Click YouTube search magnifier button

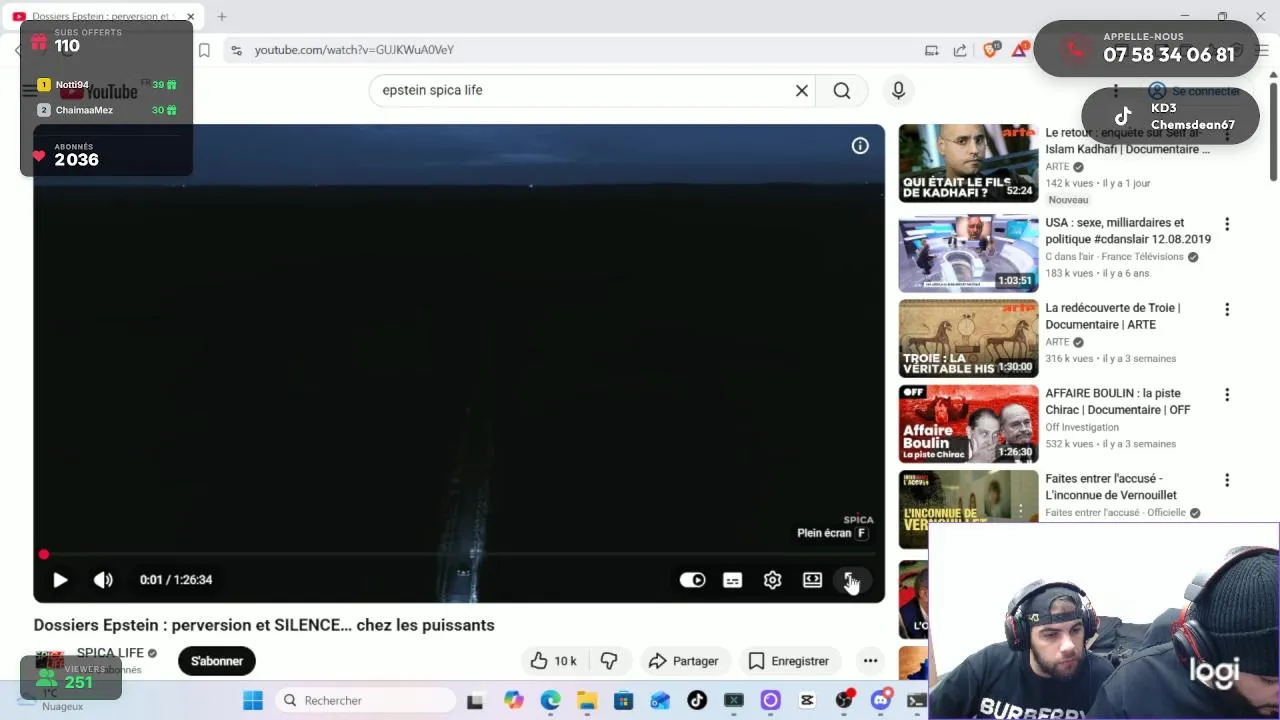(842, 90)
